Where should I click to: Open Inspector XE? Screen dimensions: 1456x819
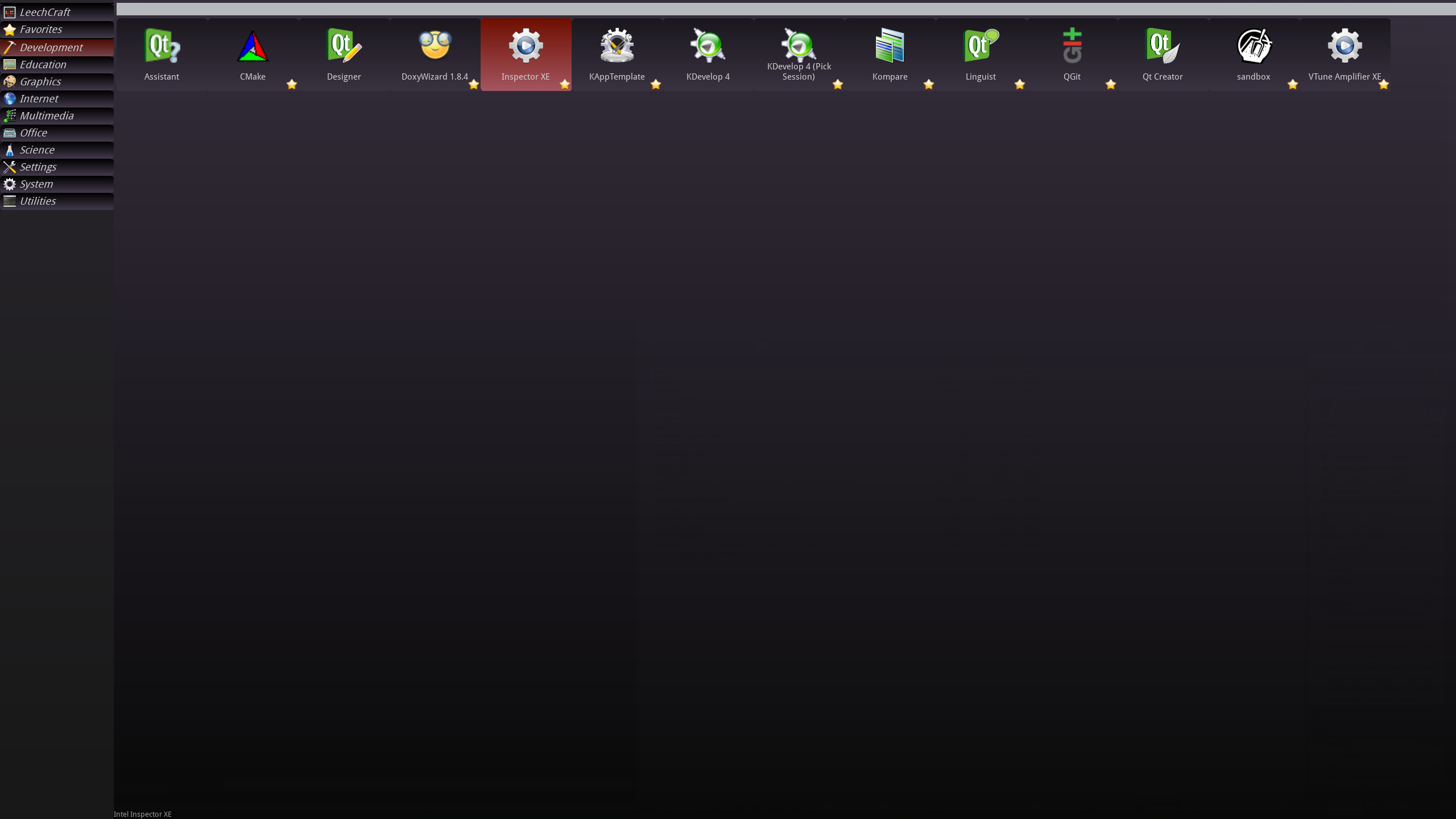pos(526,55)
